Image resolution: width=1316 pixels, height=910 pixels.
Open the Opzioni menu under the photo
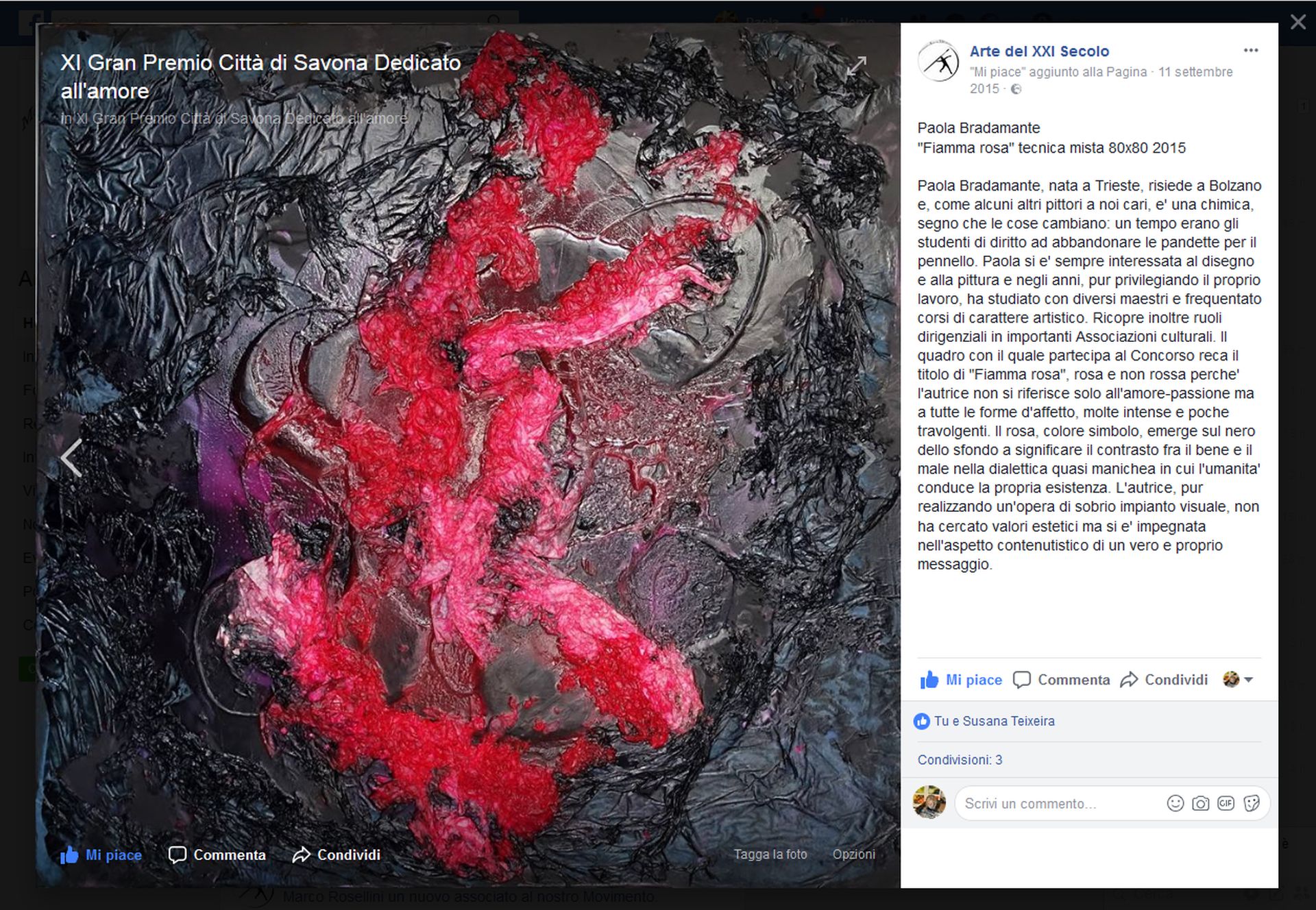pos(853,854)
